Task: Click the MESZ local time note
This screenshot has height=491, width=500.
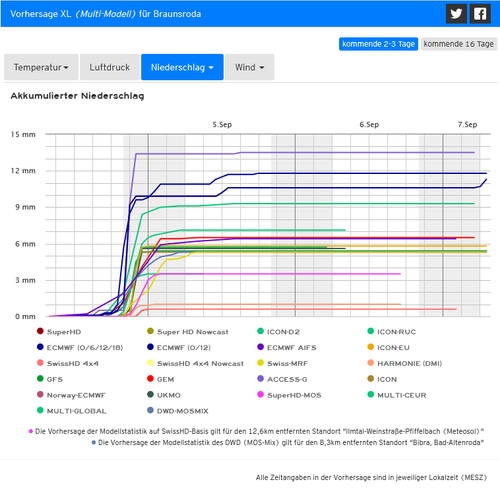Action: pyautogui.click(x=371, y=478)
